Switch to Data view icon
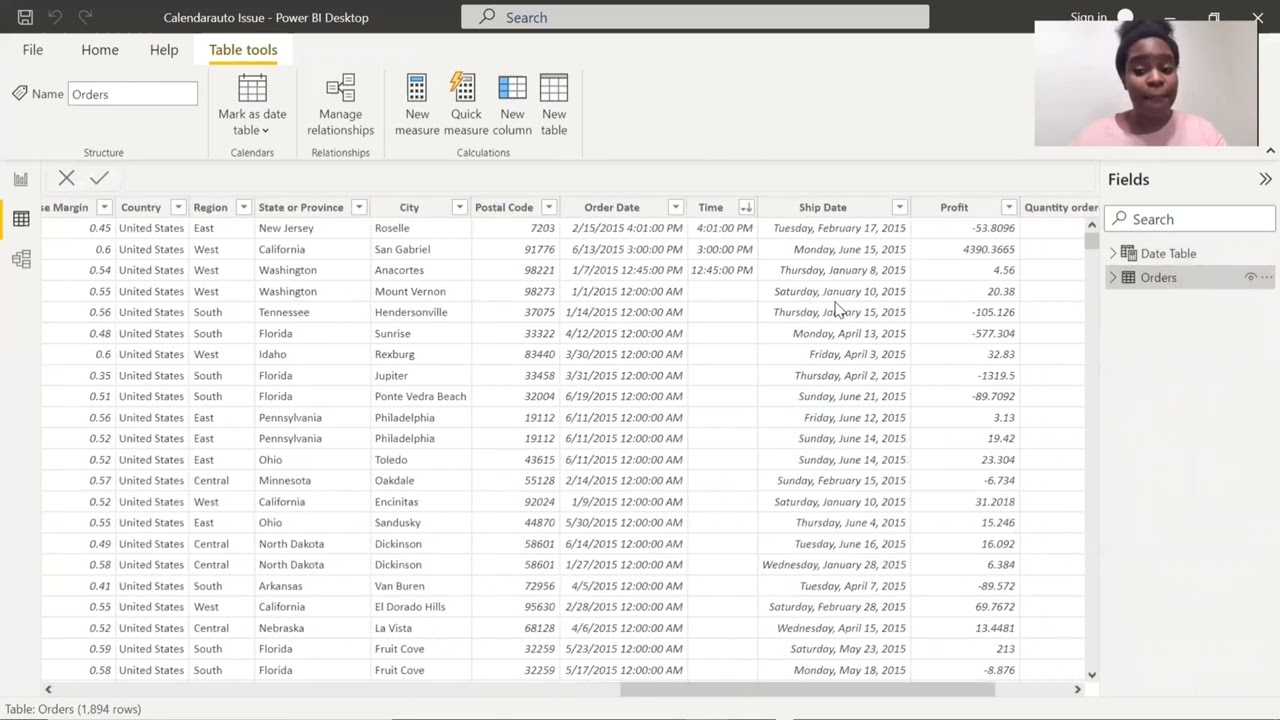The image size is (1280, 720). [21, 219]
